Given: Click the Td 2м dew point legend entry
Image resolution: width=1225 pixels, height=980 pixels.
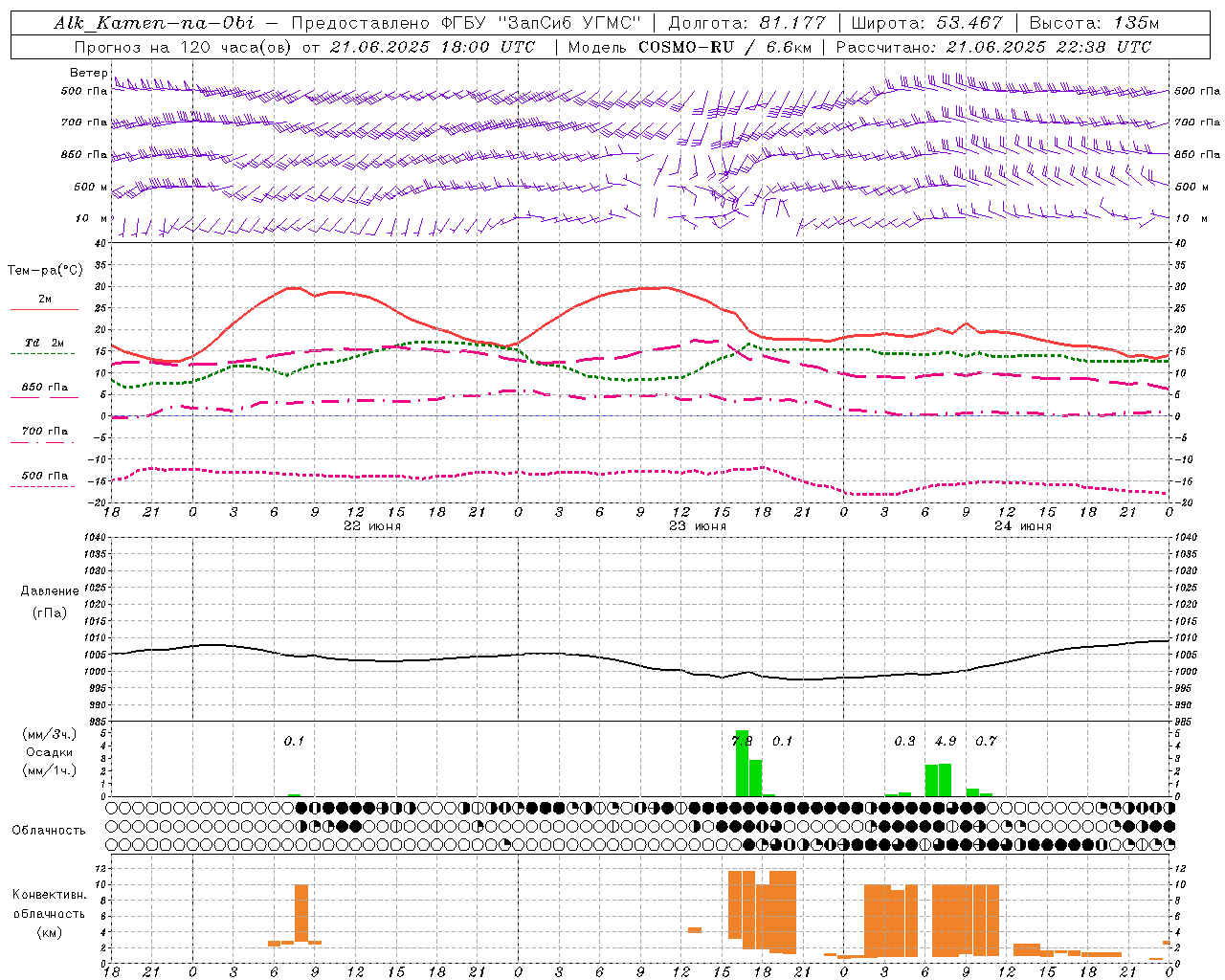Looking at the screenshot, I should tap(44, 343).
